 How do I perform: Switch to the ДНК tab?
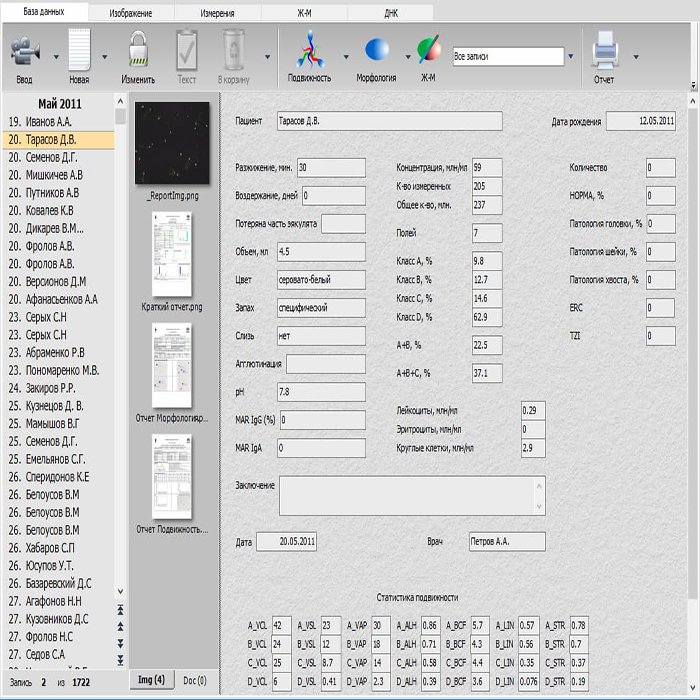(x=391, y=13)
